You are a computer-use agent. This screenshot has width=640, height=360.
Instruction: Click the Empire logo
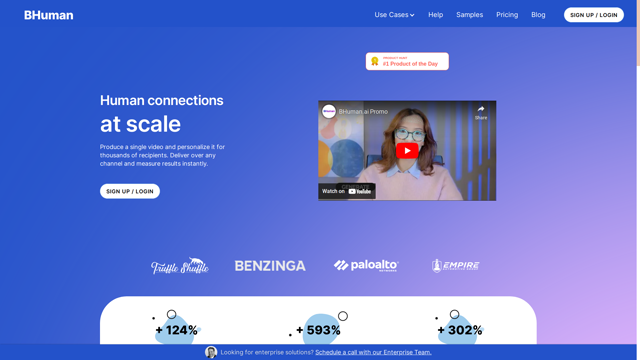point(456,266)
